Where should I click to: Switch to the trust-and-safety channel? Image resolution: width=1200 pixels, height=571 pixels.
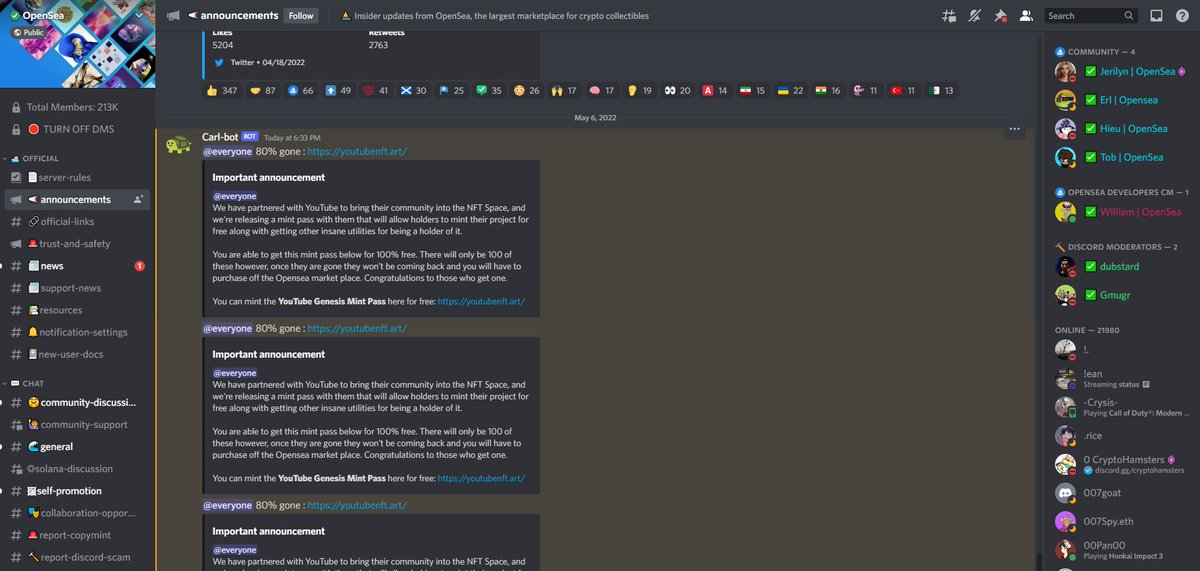pos(77,244)
